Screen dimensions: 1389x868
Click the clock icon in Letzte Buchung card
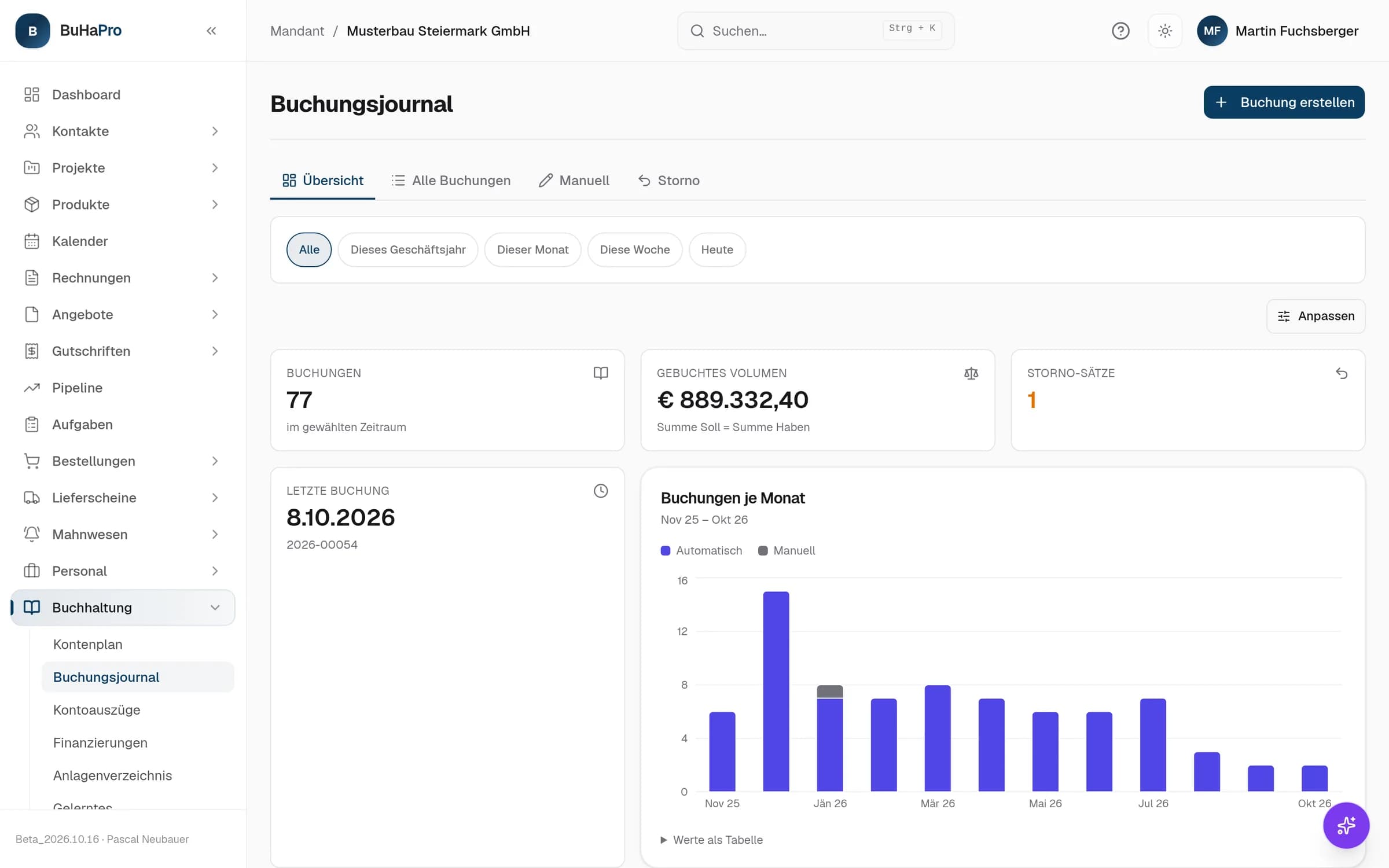point(601,491)
